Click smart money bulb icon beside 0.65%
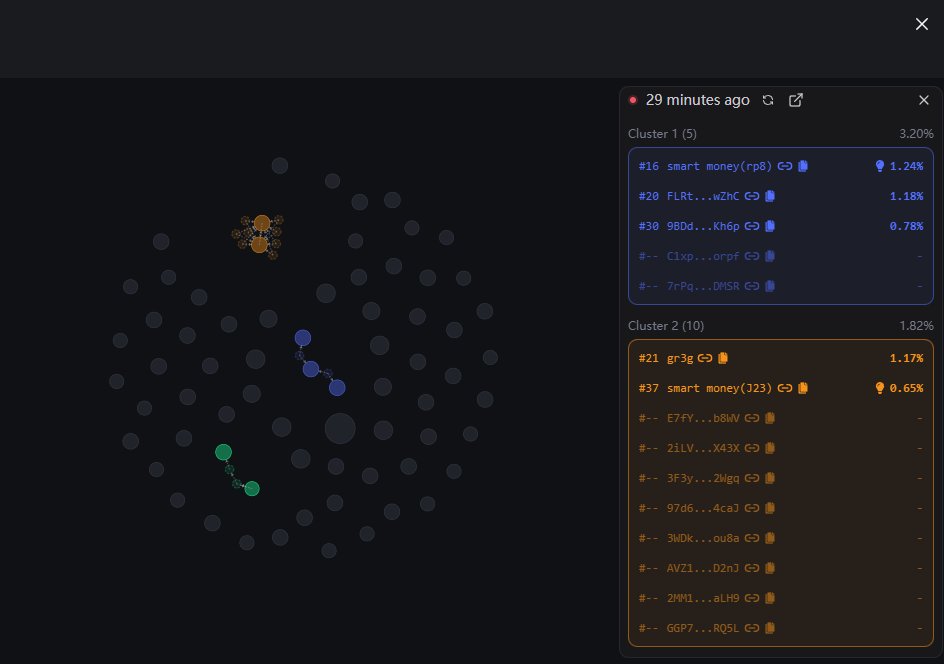 tap(880, 388)
